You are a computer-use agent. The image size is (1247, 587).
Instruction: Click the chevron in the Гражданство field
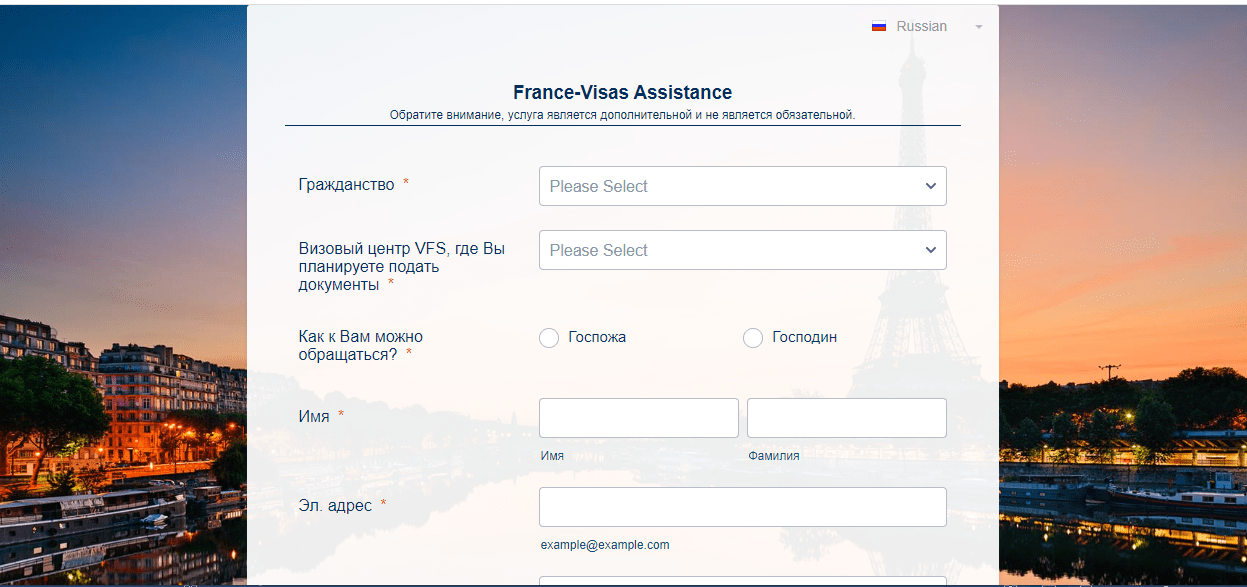pyautogui.click(x=931, y=186)
